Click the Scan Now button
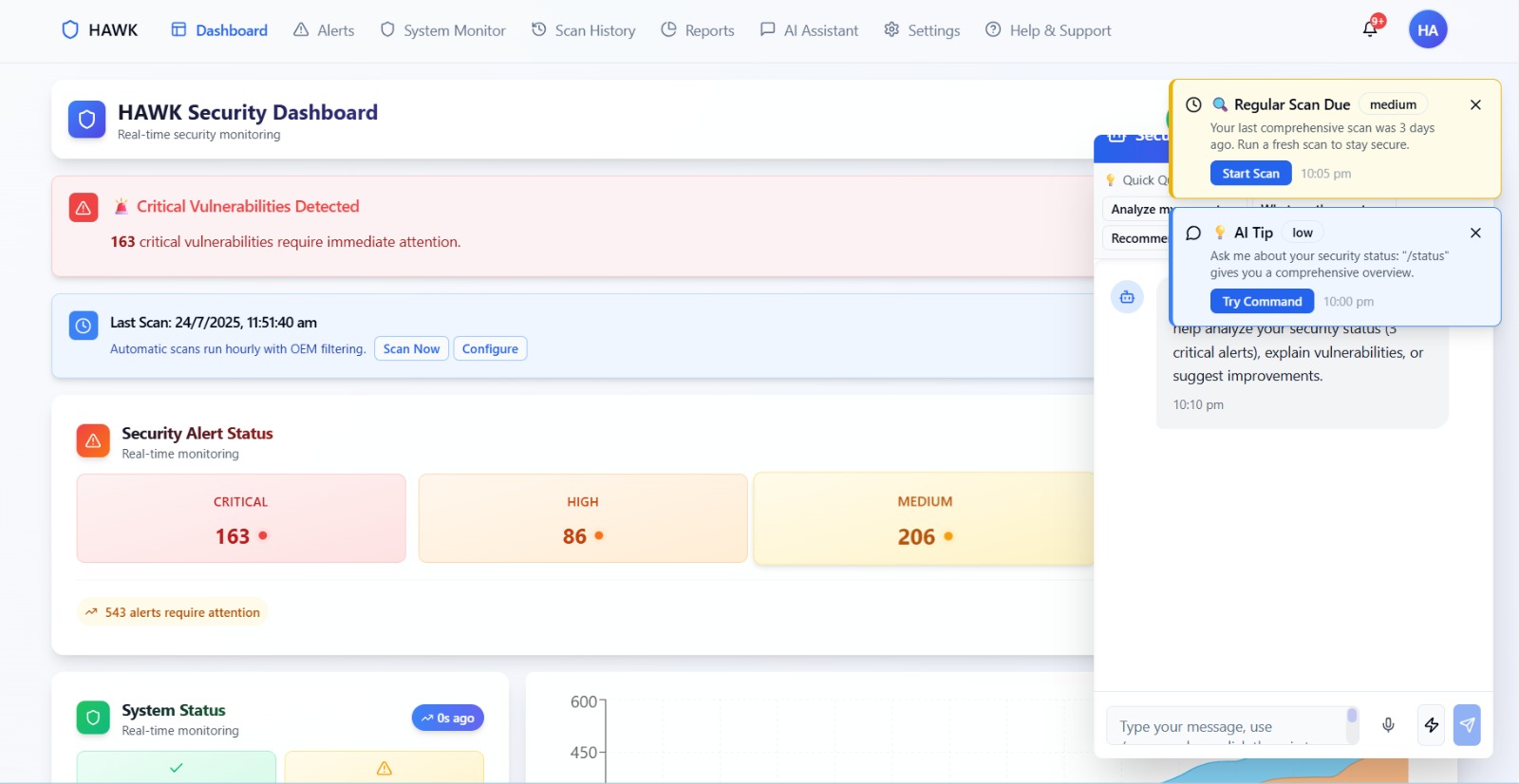 (411, 348)
